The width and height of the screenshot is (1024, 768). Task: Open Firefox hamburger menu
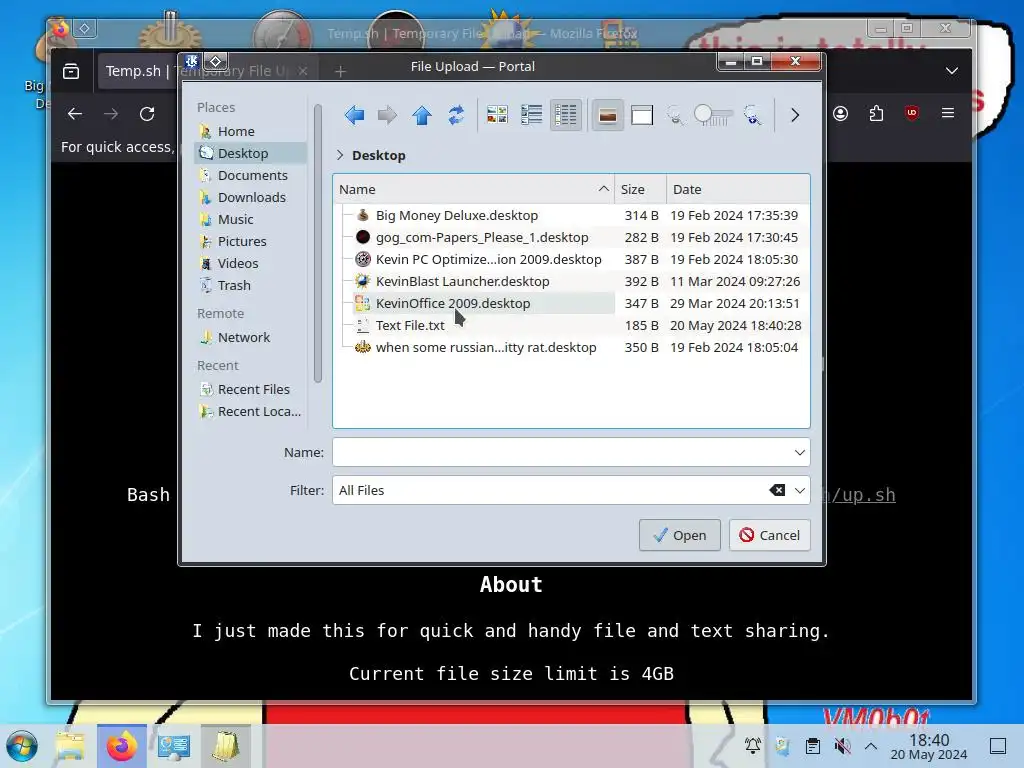tap(948, 114)
